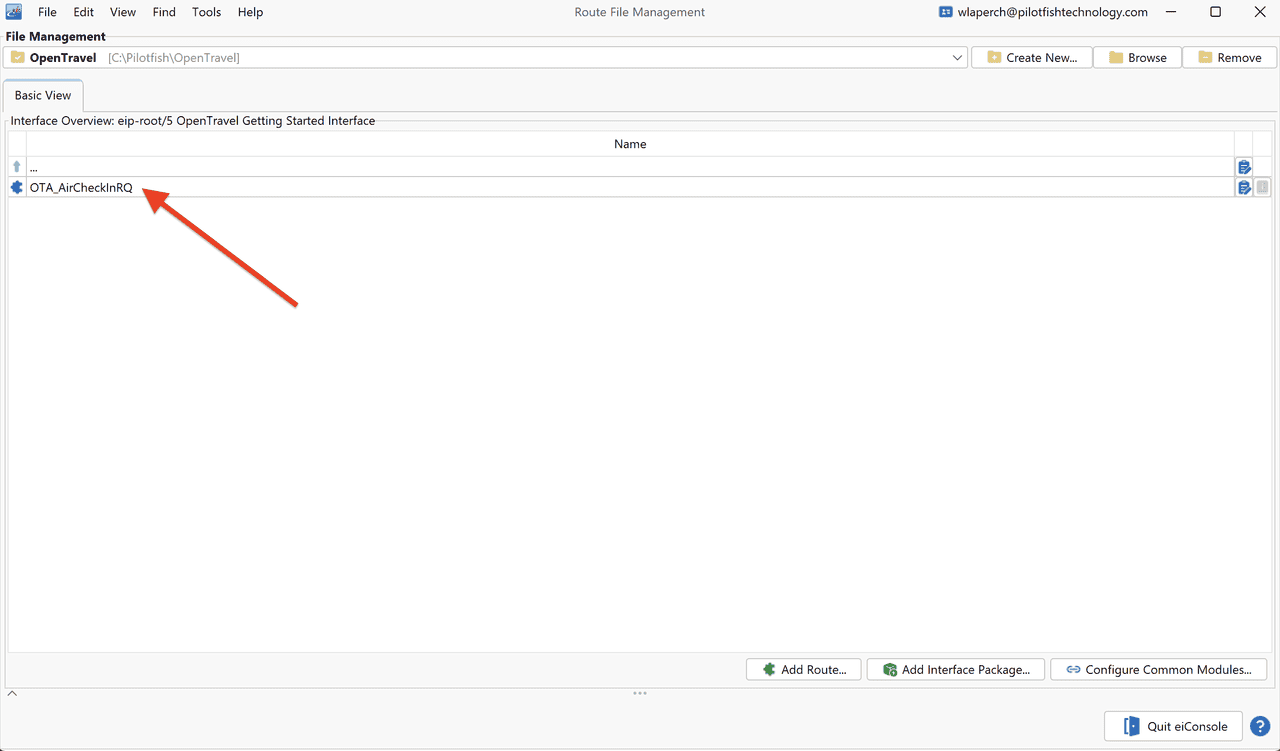
Task: Click the Create New button
Action: 1032,58
